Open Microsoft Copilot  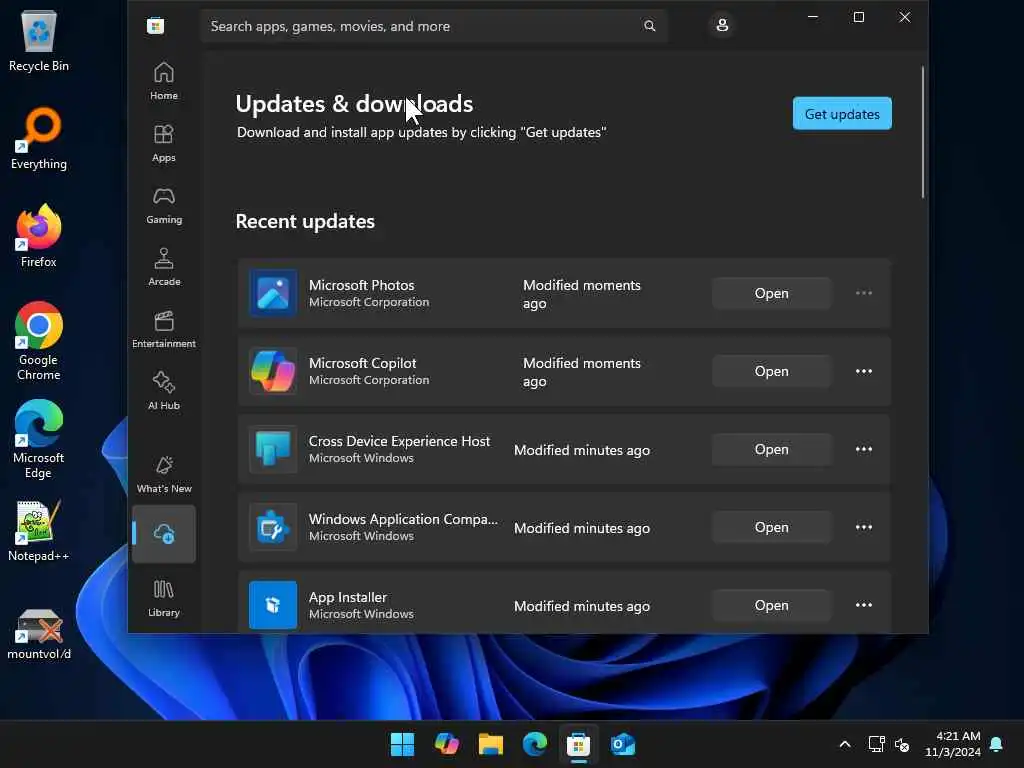tap(771, 371)
